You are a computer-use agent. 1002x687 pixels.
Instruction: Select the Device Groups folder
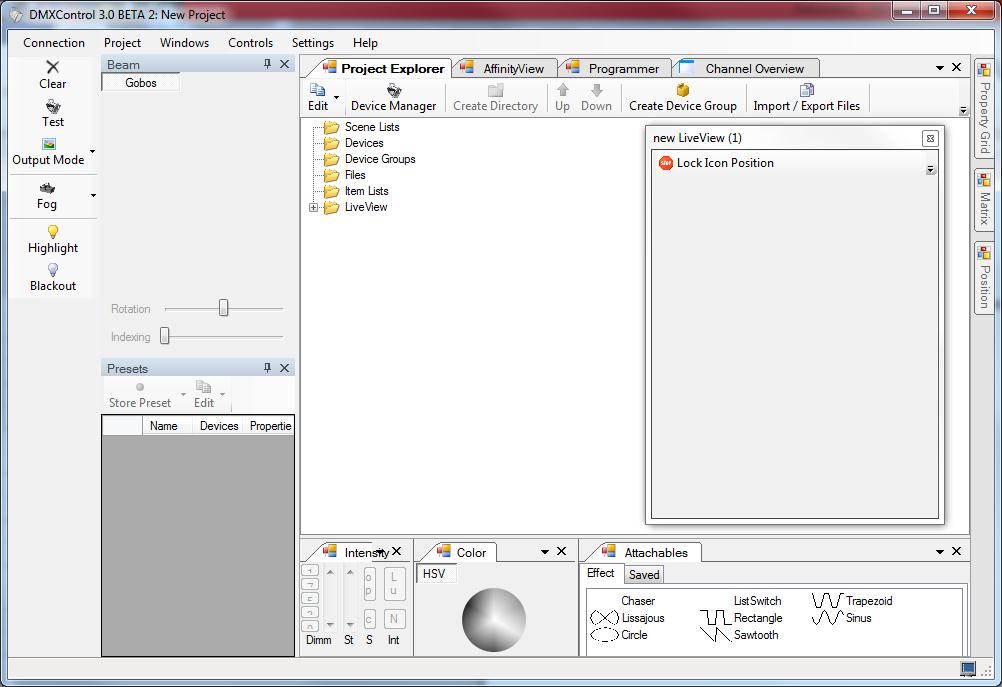point(379,159)
